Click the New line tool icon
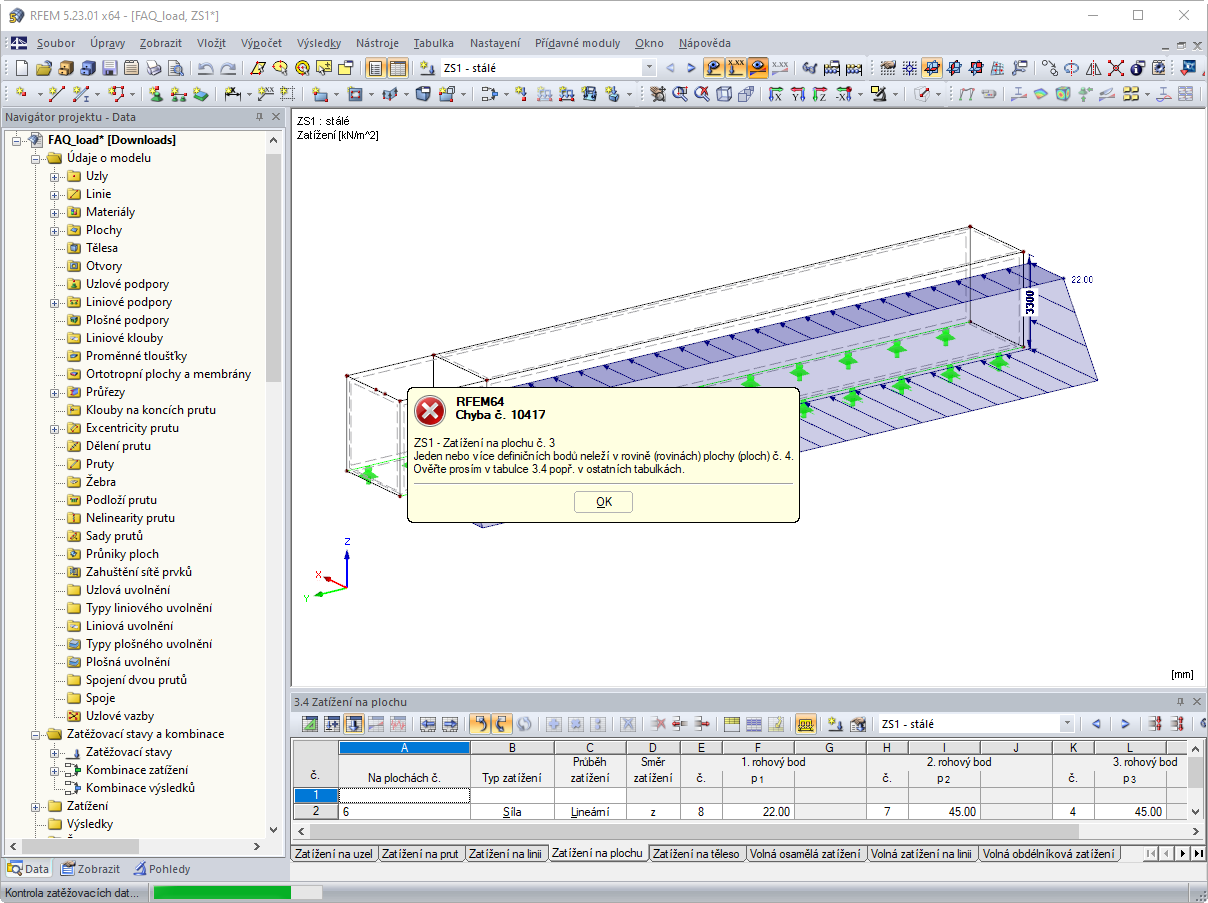Viewport: 1208px width, 903px height. (57, 93)
